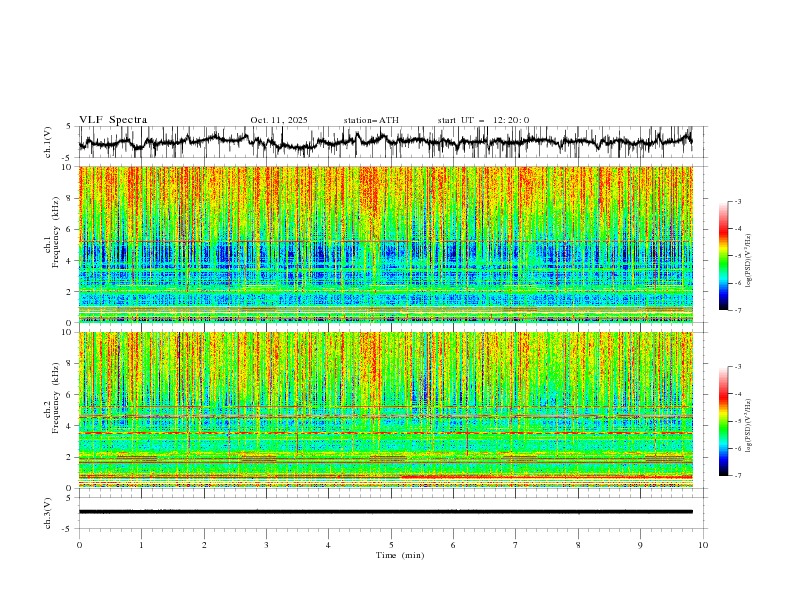This screenshot has width=792, height=612.
Task: Click the time axis tick label '9'
Action: click(x=640, y=545)
